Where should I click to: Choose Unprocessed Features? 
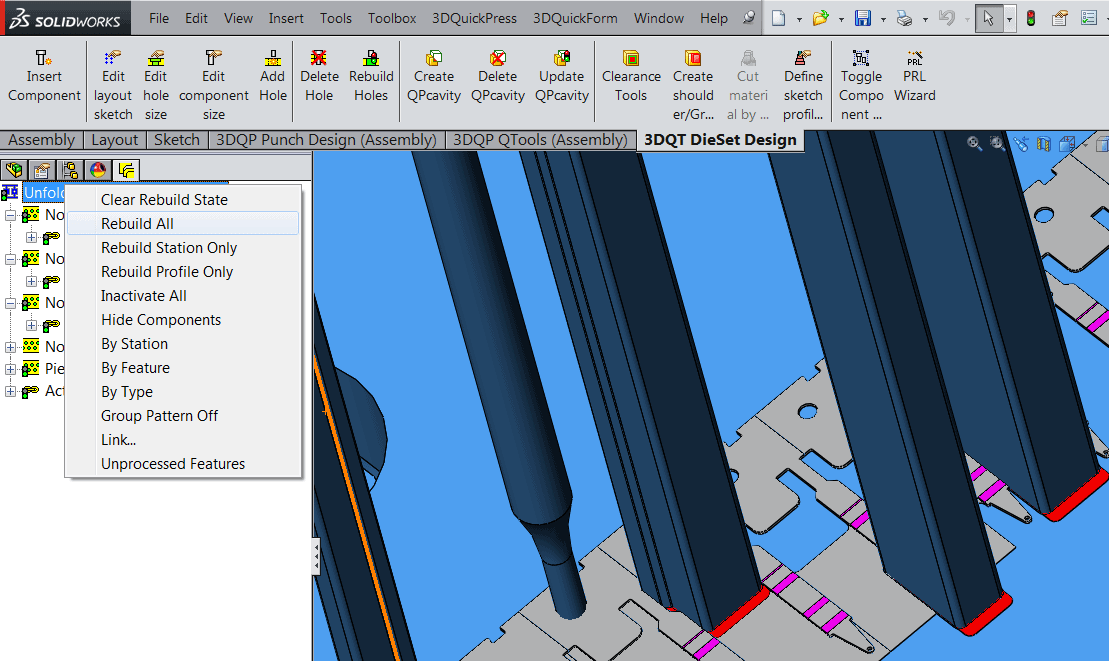(x=183, y=464)
